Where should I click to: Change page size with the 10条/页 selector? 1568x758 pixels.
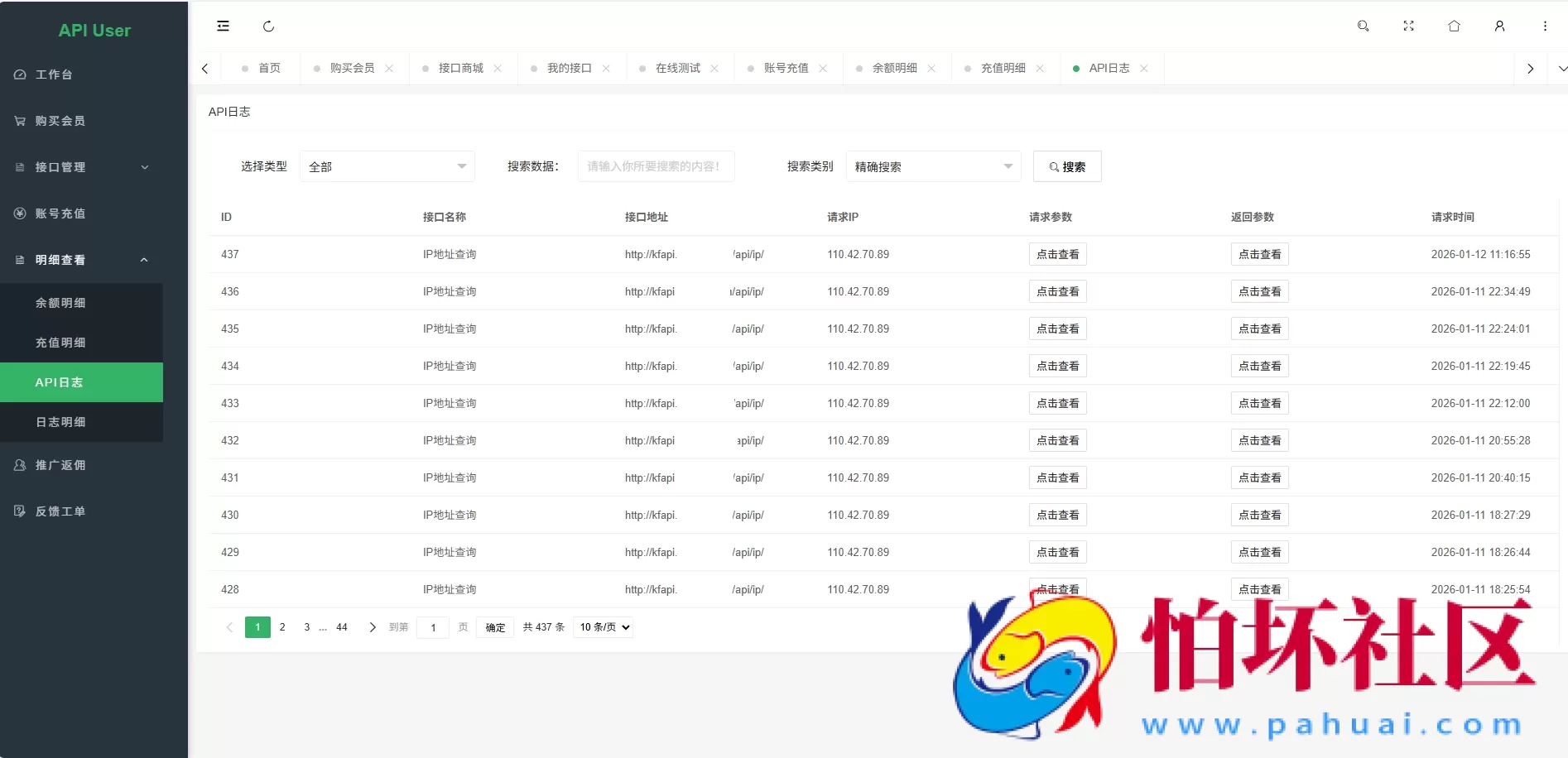coord(602,627)
